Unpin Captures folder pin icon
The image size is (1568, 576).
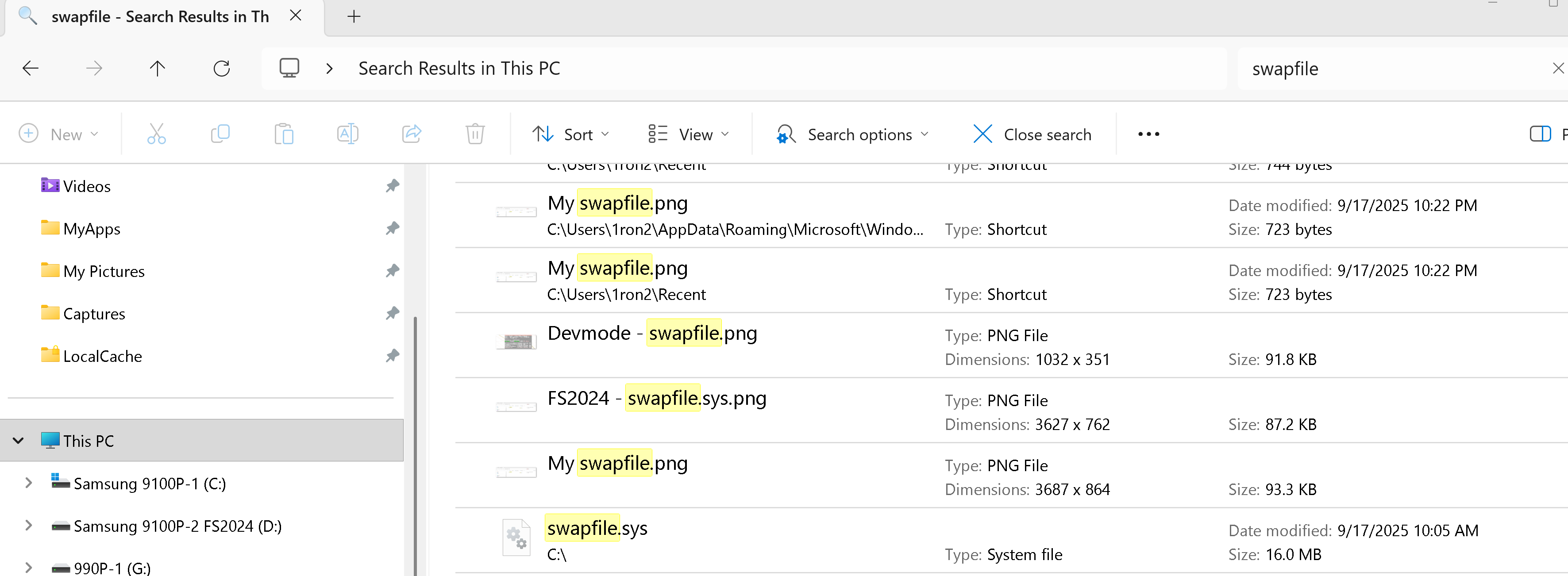tap(393, 313)
